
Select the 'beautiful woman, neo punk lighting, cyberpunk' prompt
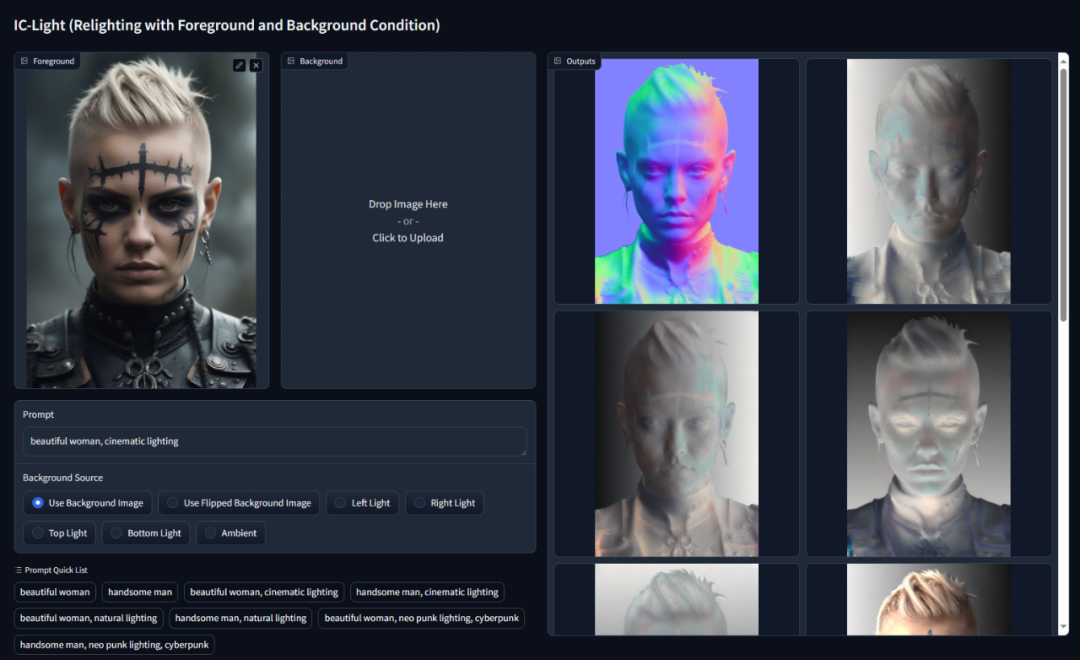click(x=421, y=618)
